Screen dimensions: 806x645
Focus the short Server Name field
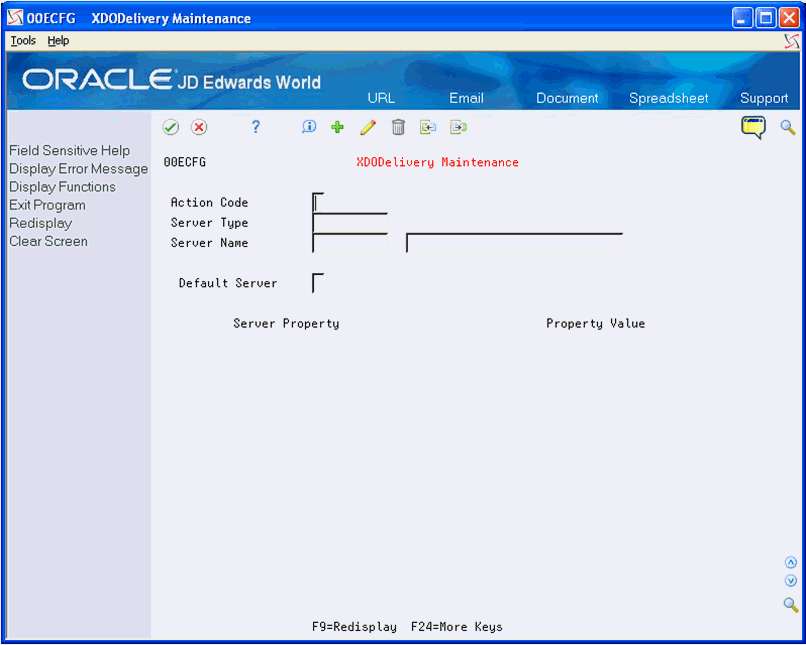point(350,243)
